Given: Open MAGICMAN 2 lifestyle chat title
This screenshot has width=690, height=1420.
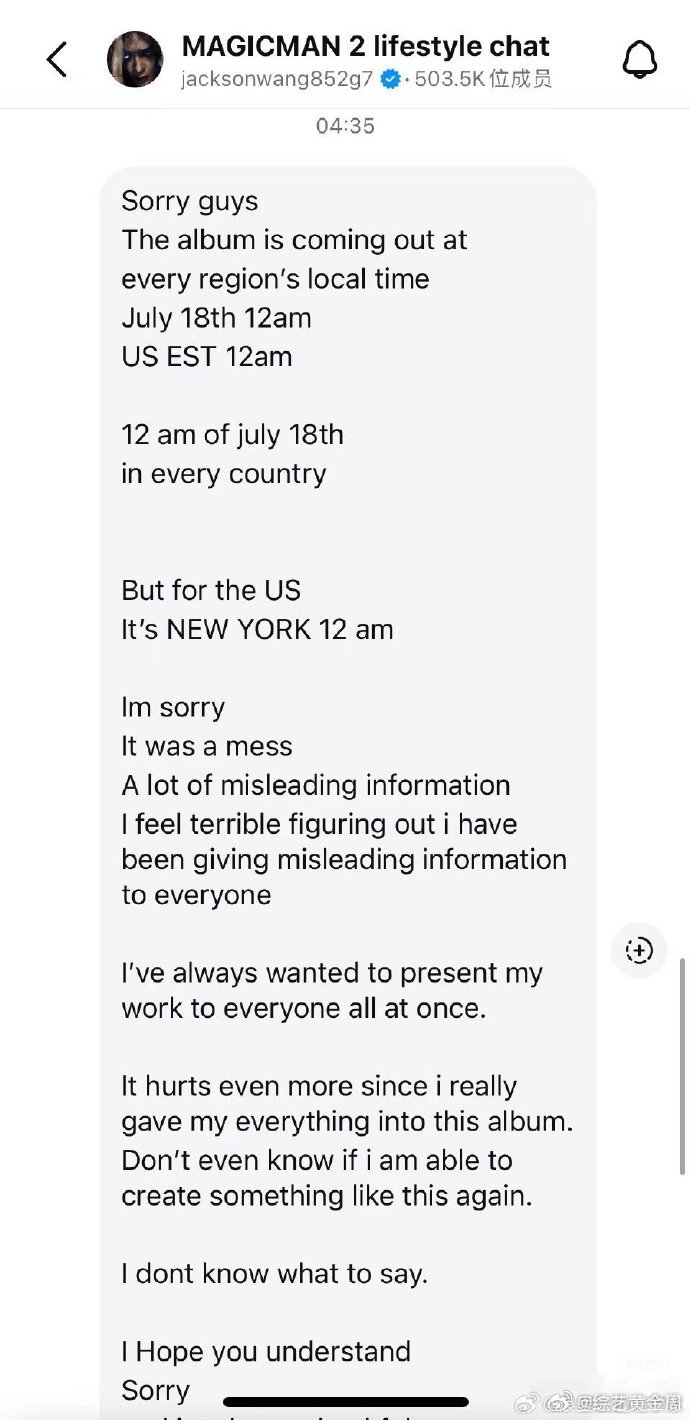Looking at the screenshot, I should (x=366, y=46).
